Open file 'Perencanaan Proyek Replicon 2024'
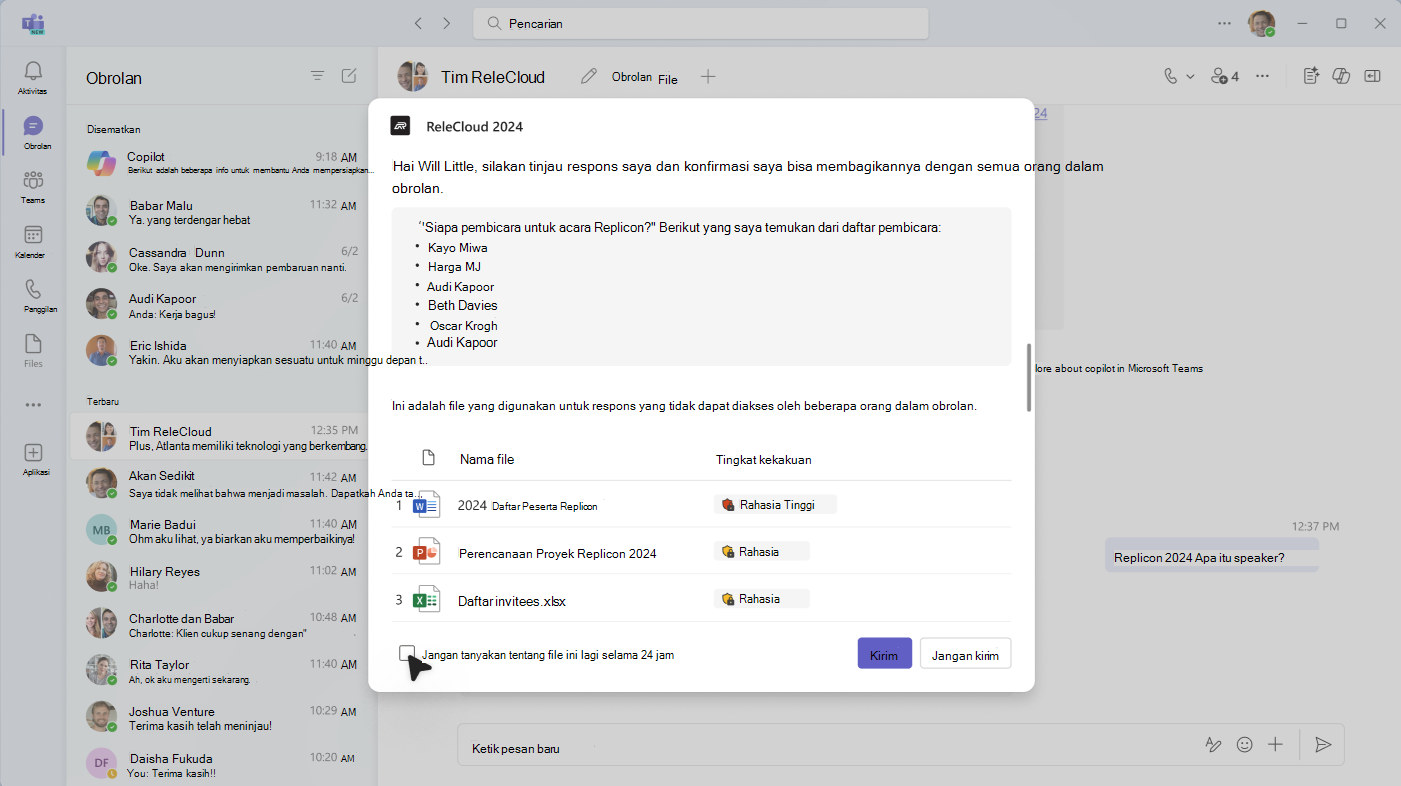Image resolution: width=1401 pixels, height=786 pixels. point(557,553)
